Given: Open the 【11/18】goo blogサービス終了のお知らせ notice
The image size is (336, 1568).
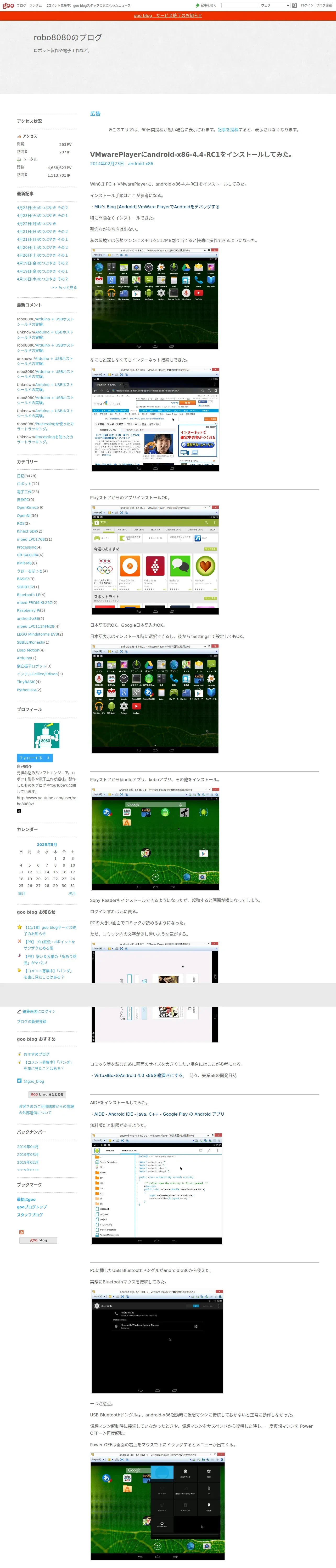Looking at the screenshot, I should [x=50, y=931].
